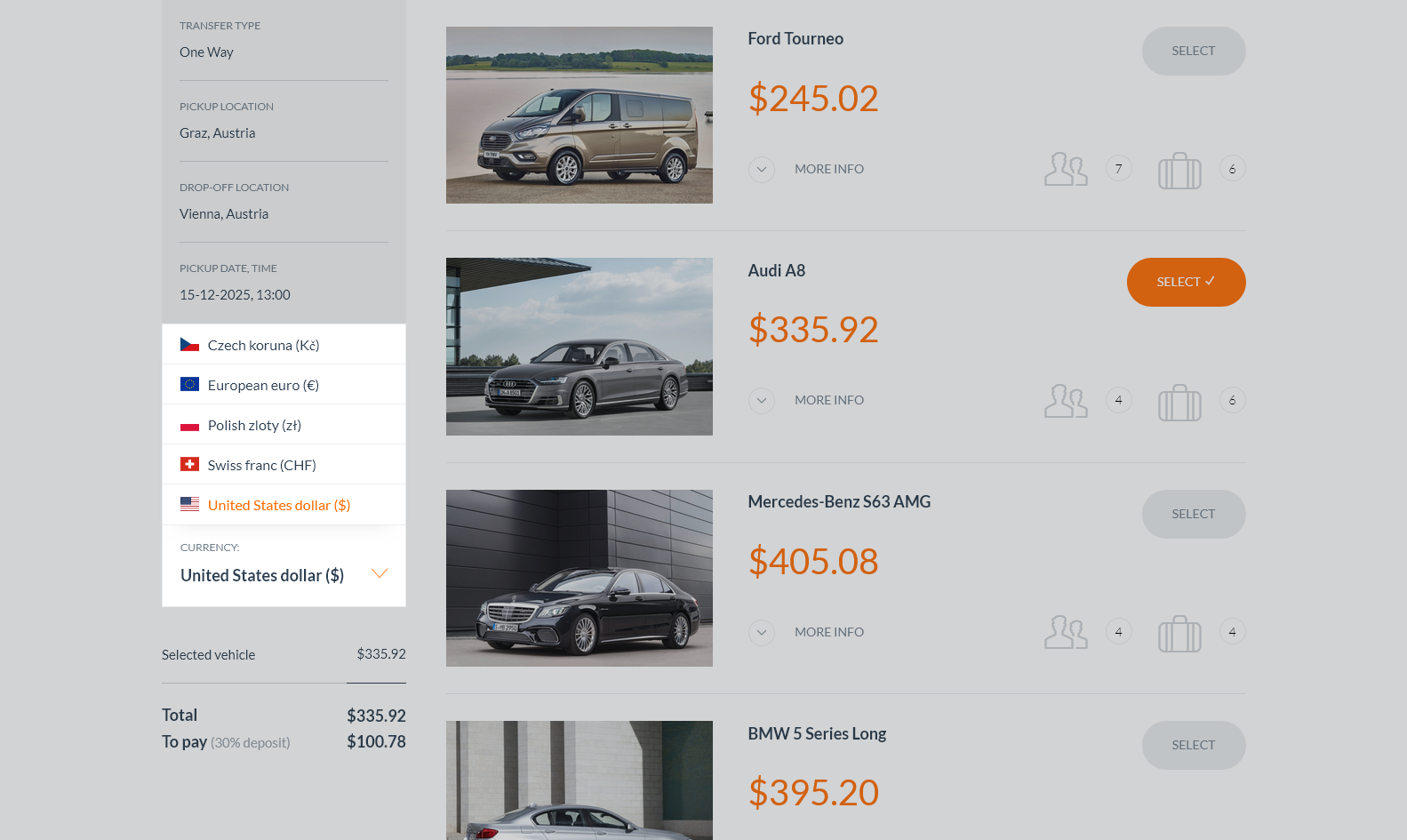Click the luggage icon for Mercedes-Benz S63 AMG
This screenshot has width=1407, height=840.
[x=1179, y=633]
